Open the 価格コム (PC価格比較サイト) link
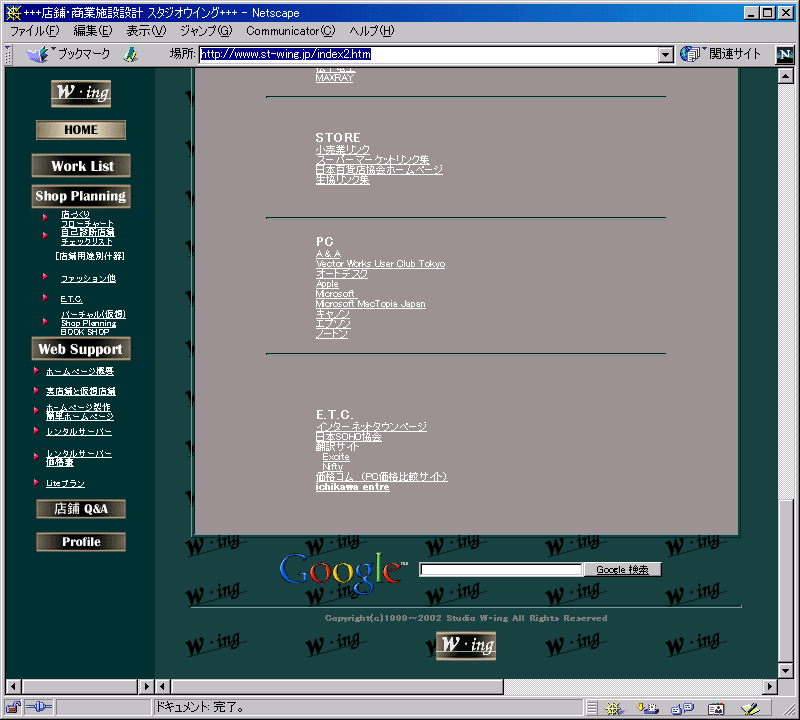The width and height of the screenshot is (800, 720). pos(381,477)
